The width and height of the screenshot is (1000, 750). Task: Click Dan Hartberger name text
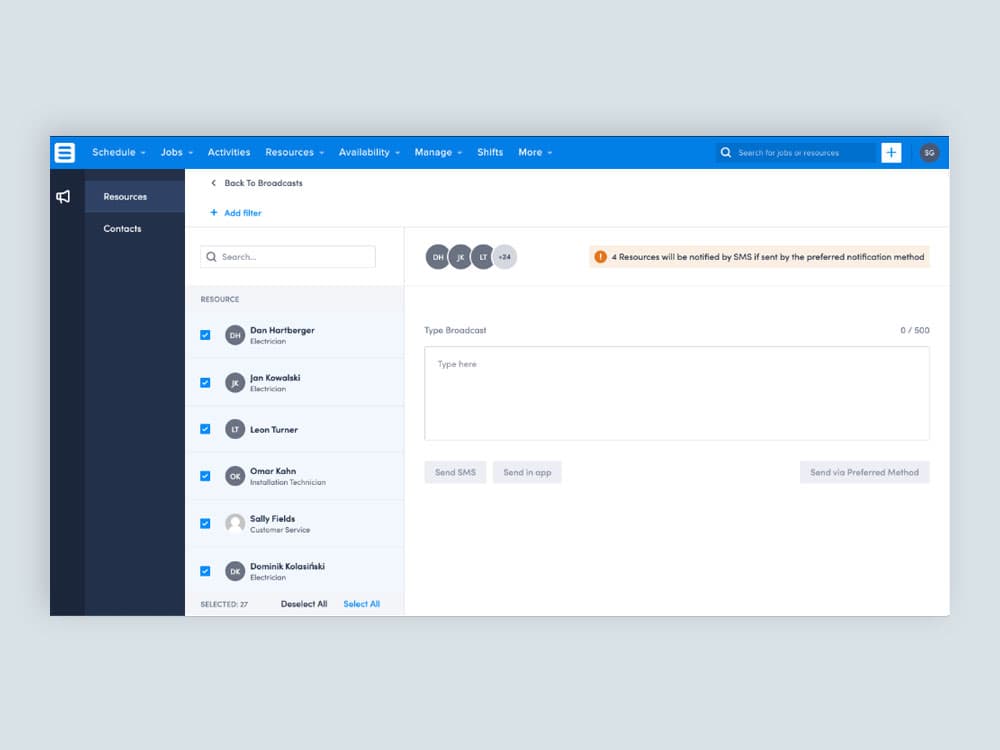coord(282,330)
